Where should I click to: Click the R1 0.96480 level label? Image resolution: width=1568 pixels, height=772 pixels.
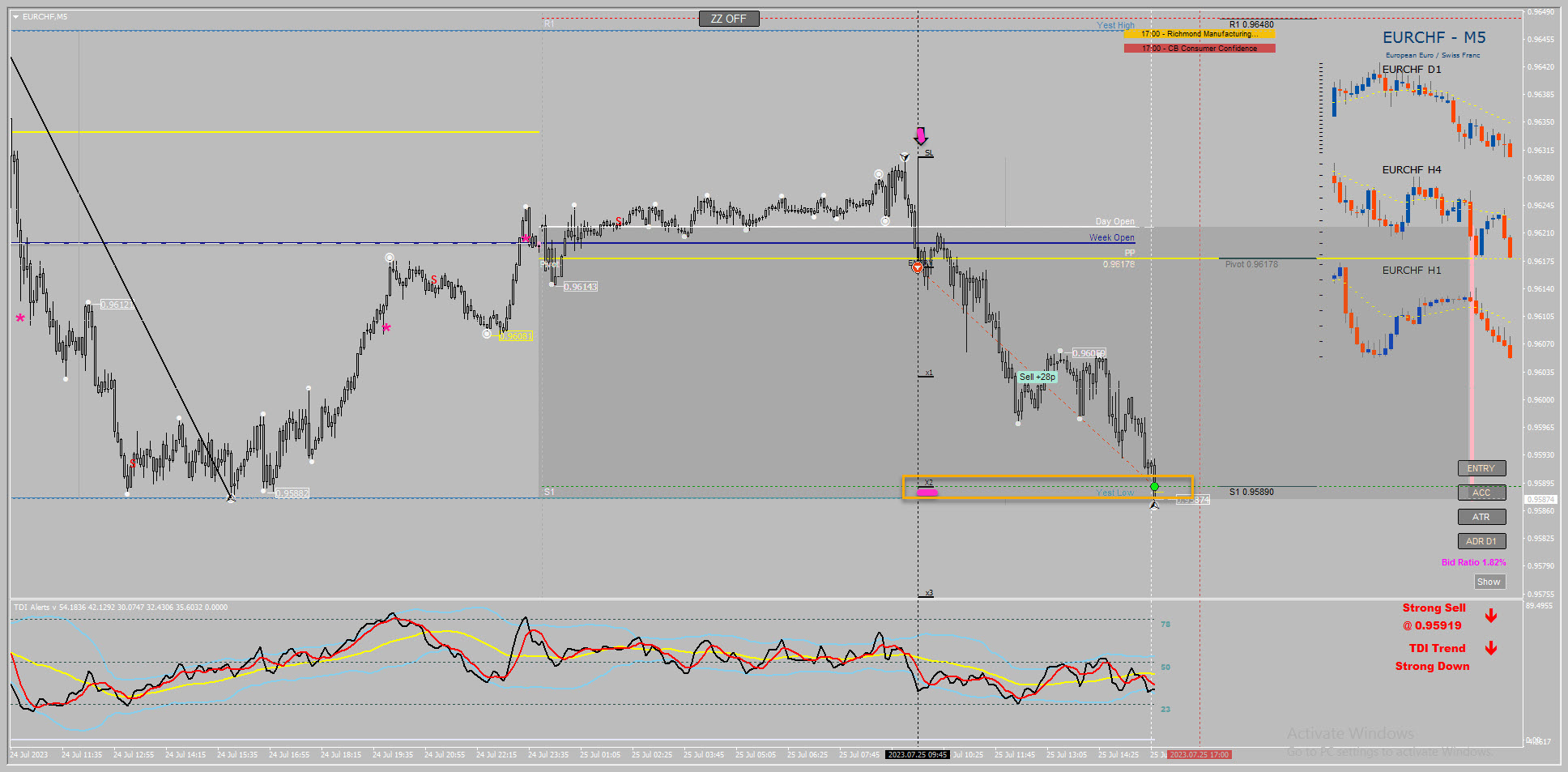(1251, 24)
